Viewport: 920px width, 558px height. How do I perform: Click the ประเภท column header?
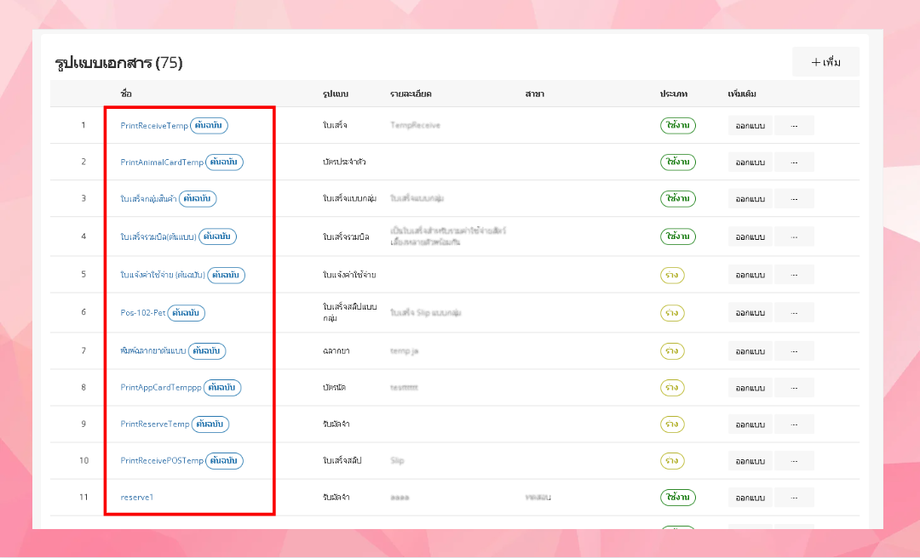673,94
